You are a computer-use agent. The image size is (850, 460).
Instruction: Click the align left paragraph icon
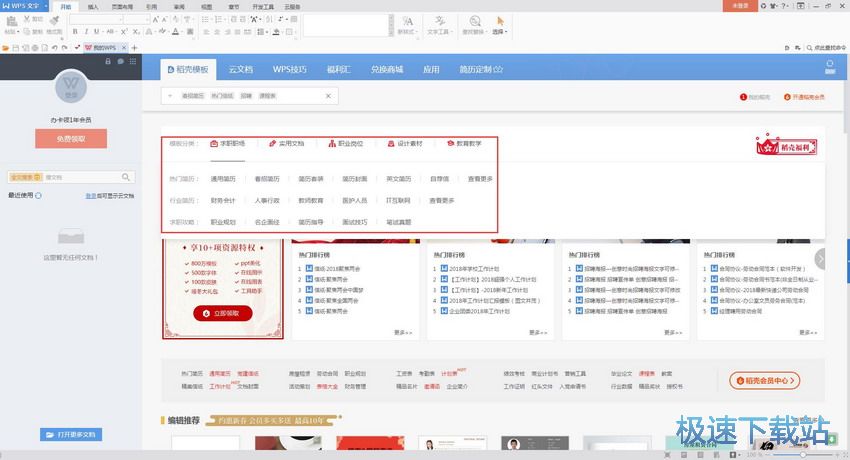[207, 32]
